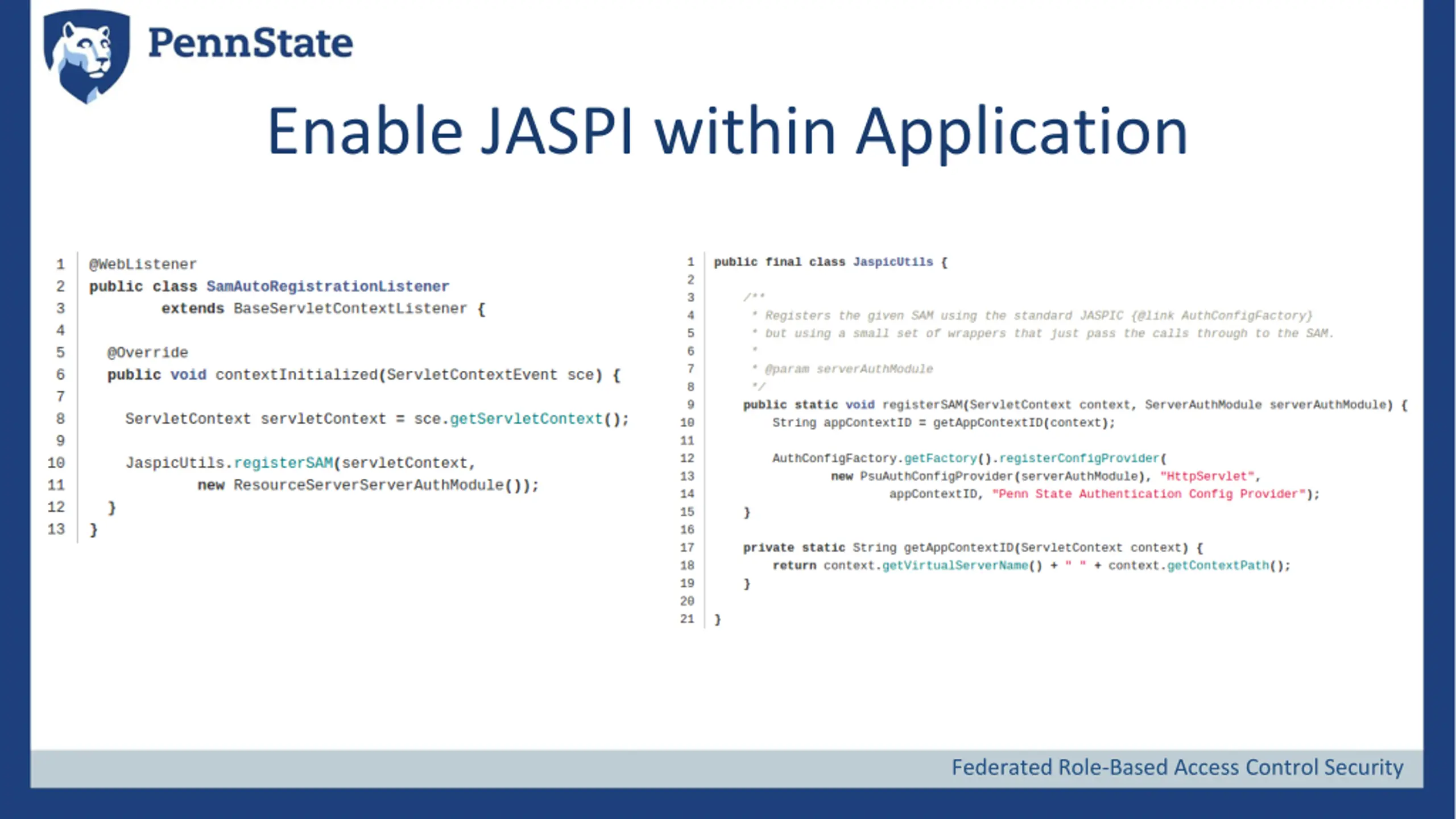
Task: Click the Federated Role-Based Access Control Security footer
Action: click(1177, 768)
